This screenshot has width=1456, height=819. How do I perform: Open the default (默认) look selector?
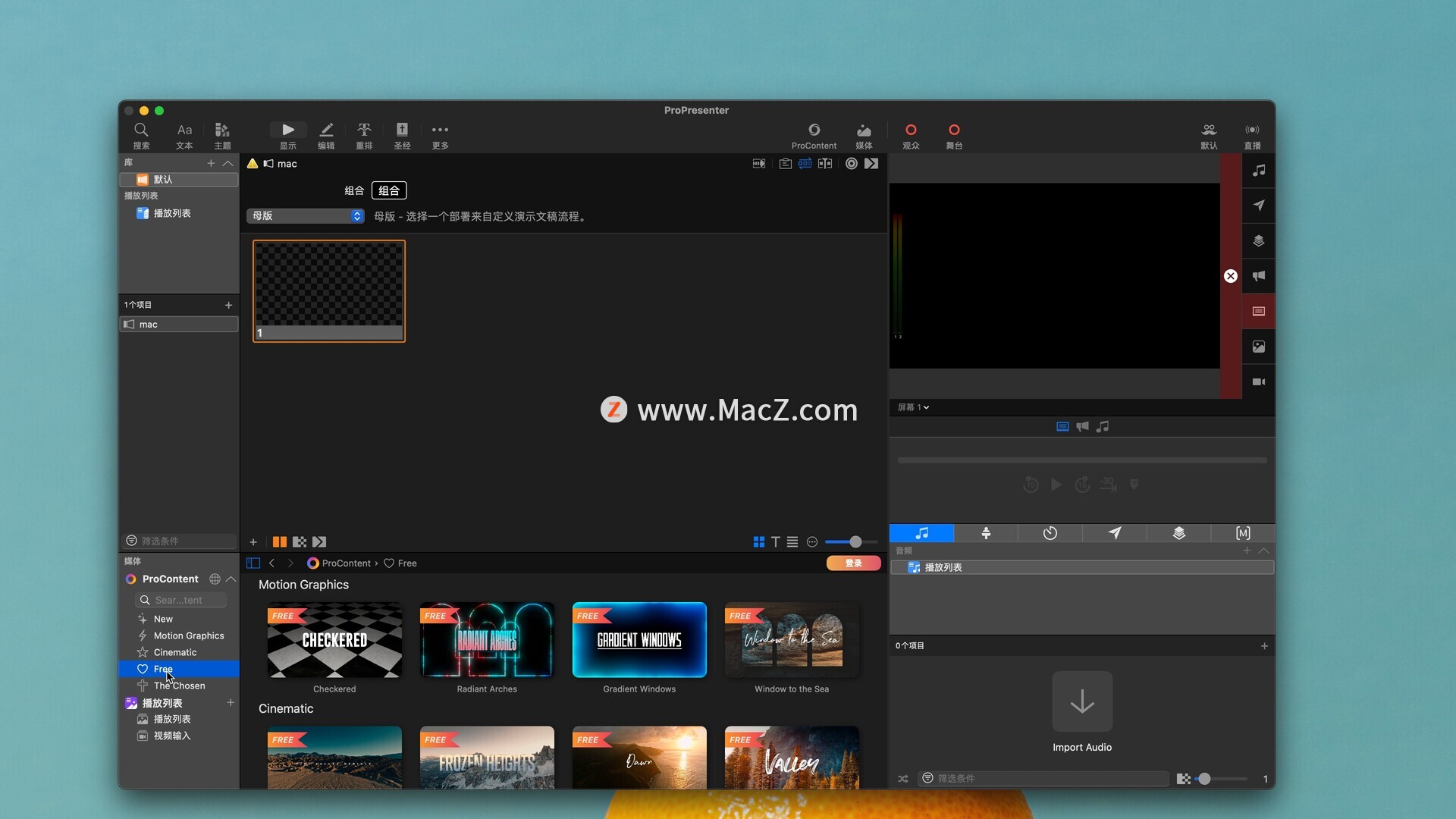click(1209, 136)
